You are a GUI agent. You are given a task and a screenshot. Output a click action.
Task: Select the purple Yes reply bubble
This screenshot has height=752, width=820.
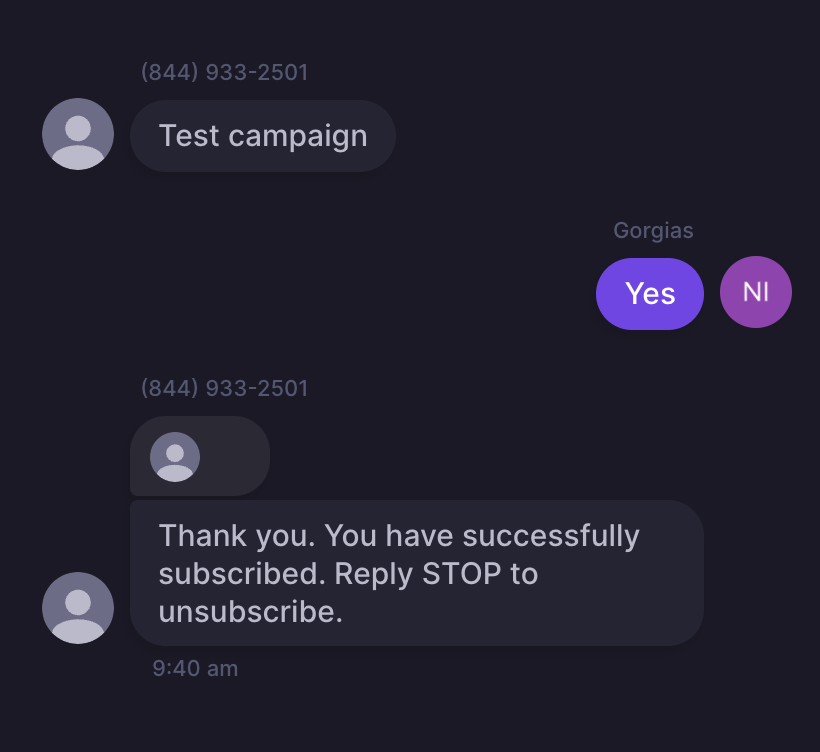(x=650, y=293)
